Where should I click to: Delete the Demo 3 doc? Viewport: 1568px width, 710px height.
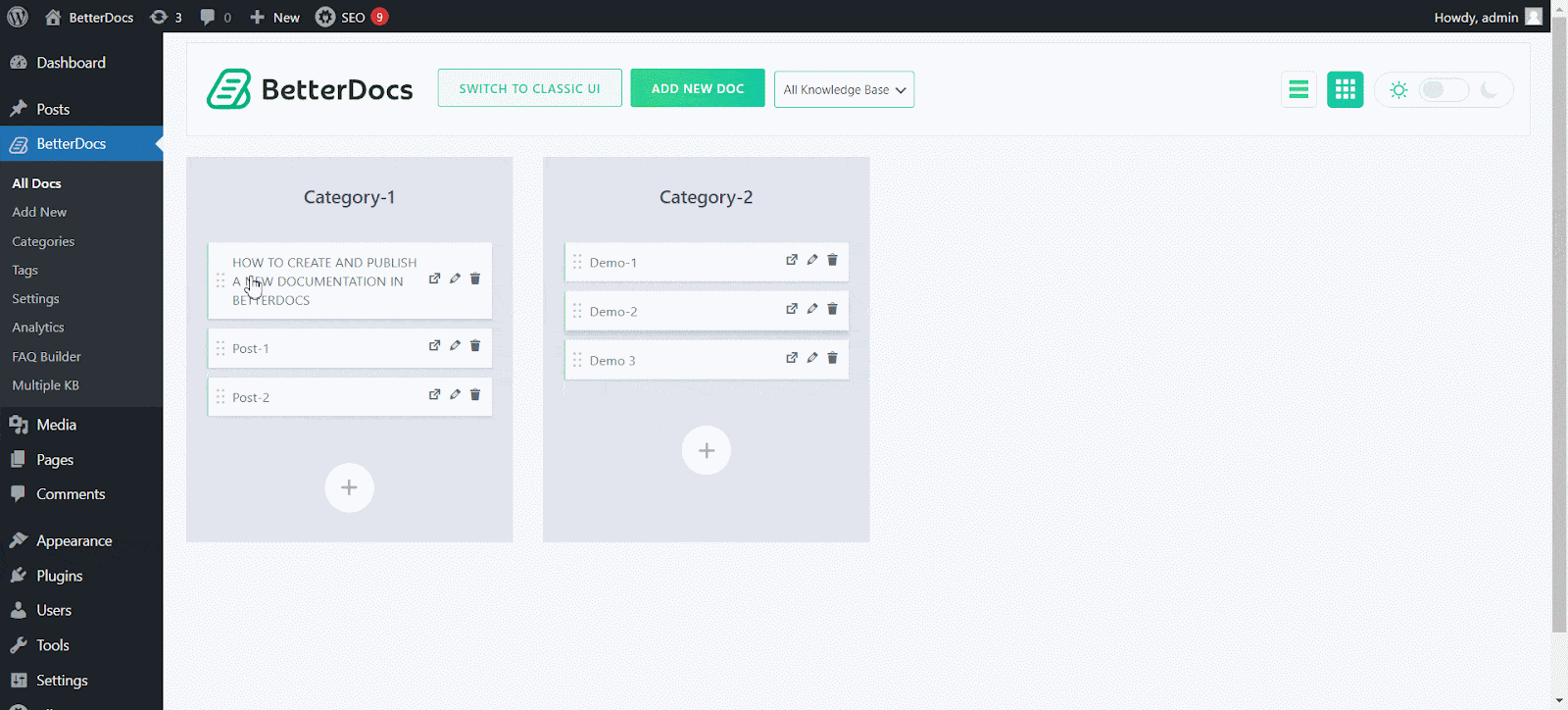coord(833,358)
